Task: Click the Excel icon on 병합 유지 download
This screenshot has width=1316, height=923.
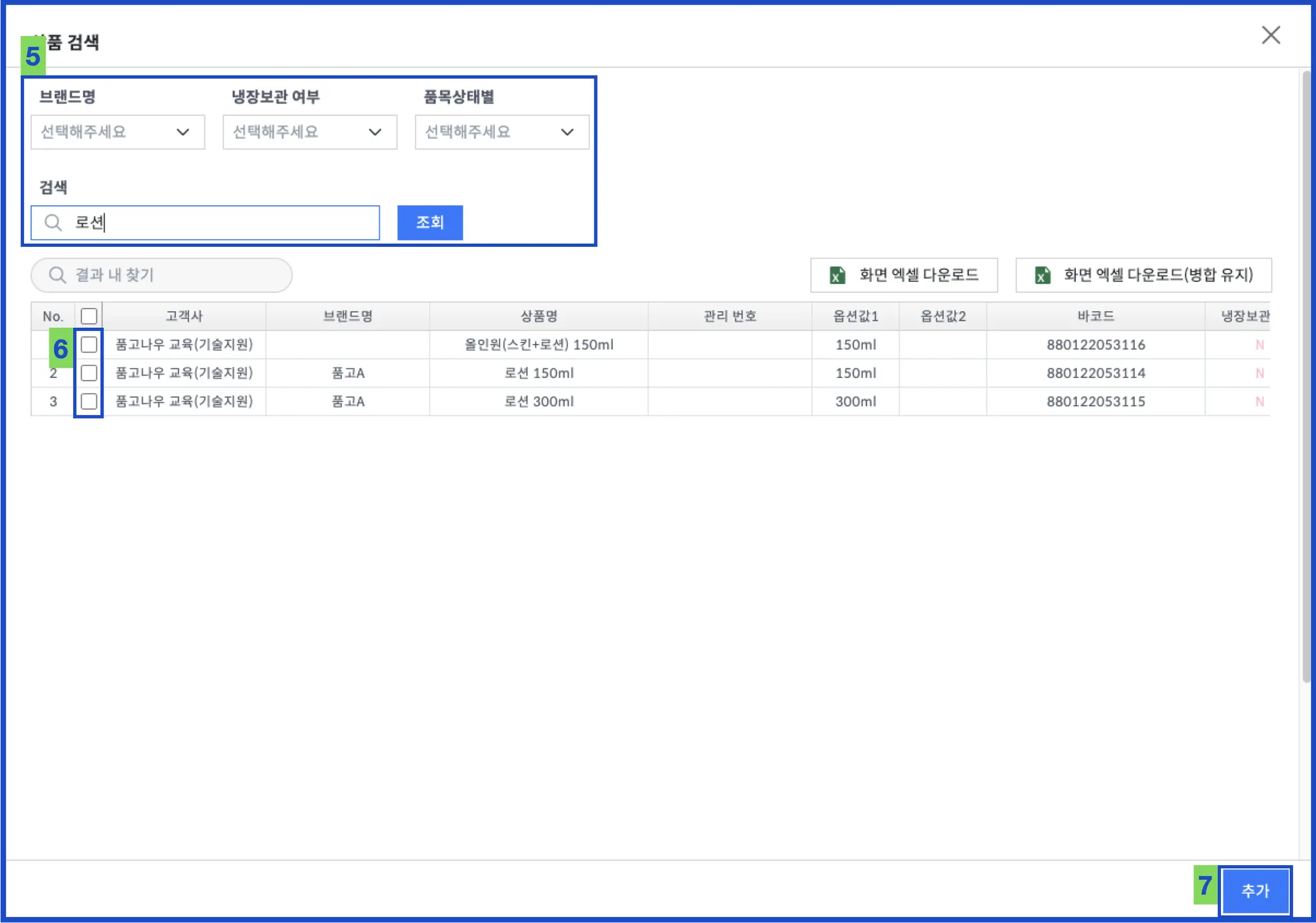Action: tap(1042, 275)
